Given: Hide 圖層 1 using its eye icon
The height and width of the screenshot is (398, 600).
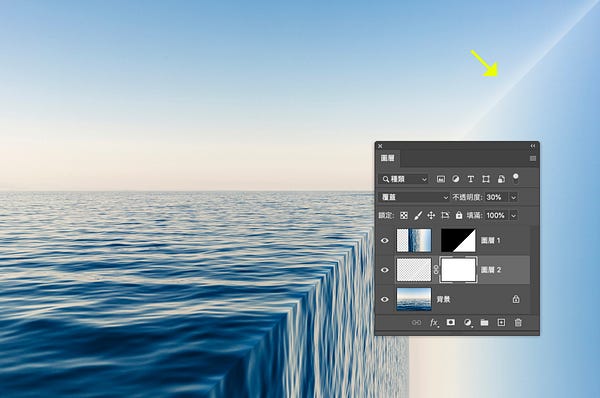Looking at the screenshot, I should (x=385, y=240).
